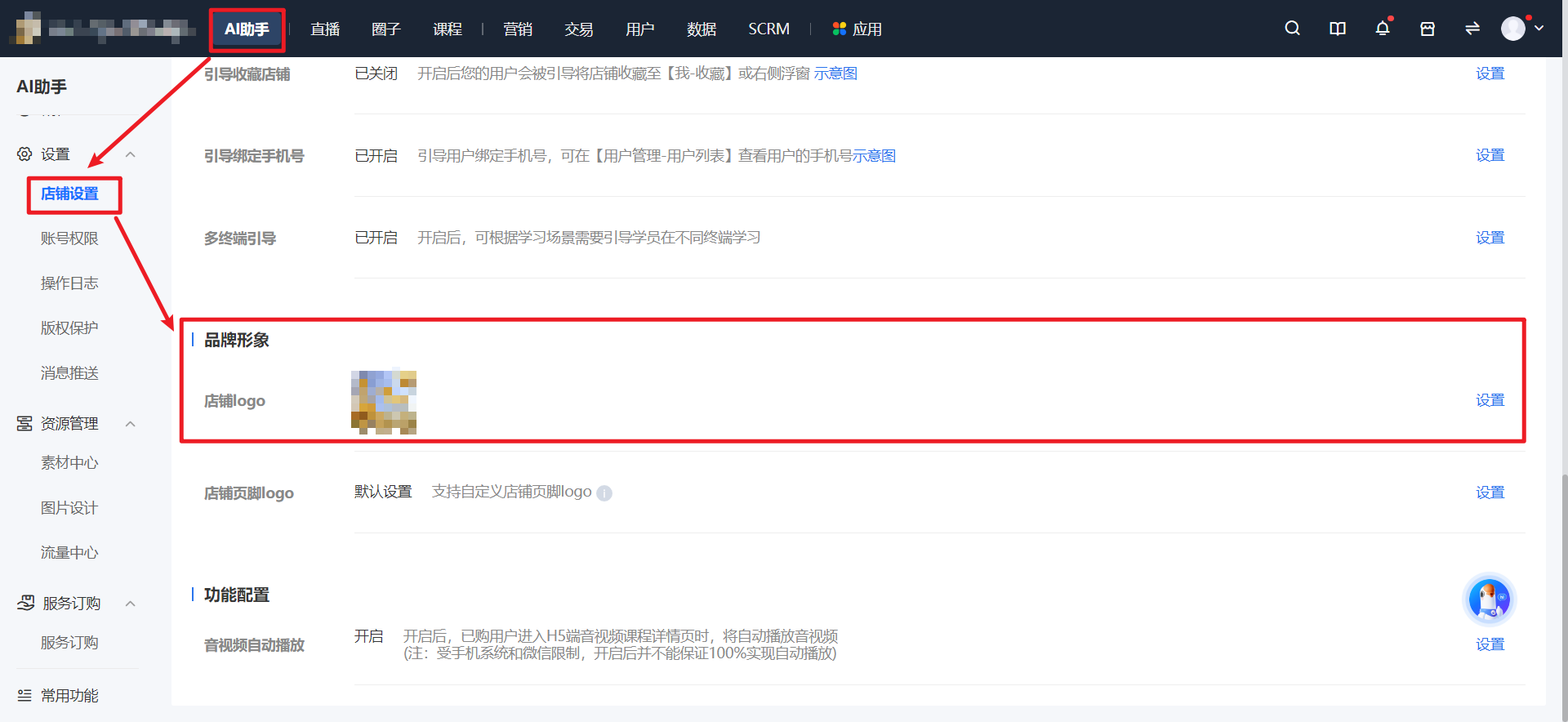The height and width of the screenshot is (722, 1568).
Task: Switch to the SCRM top menu
Action: click(768, 29)
